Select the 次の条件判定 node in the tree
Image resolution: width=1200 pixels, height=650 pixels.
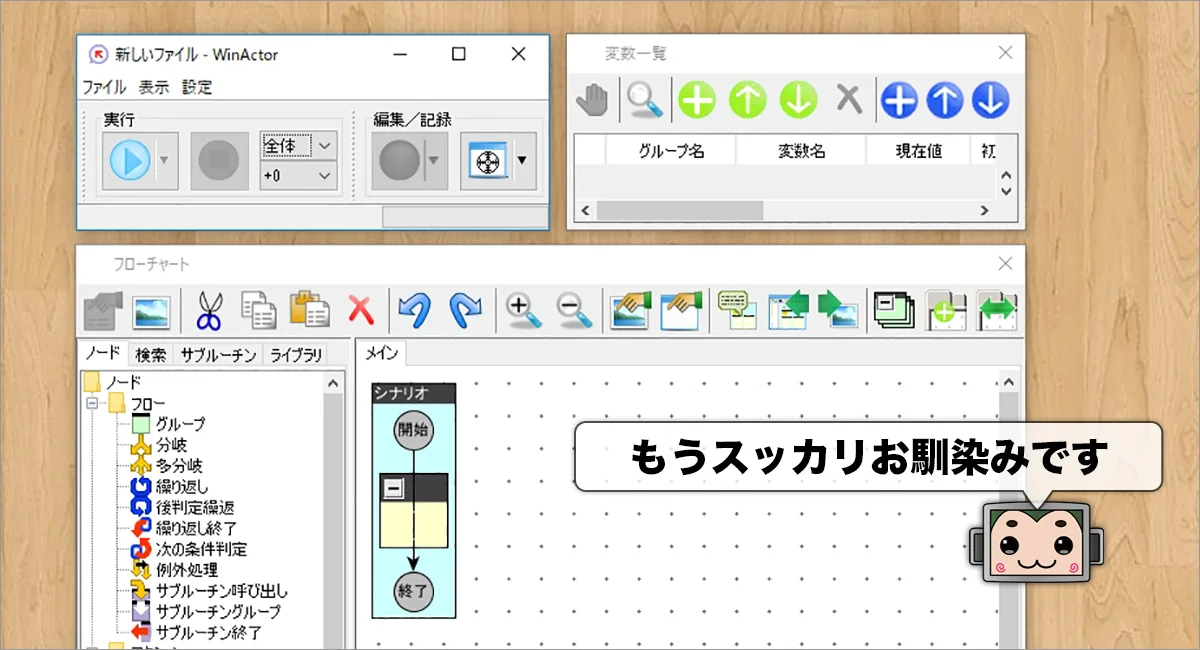[201, 549]
